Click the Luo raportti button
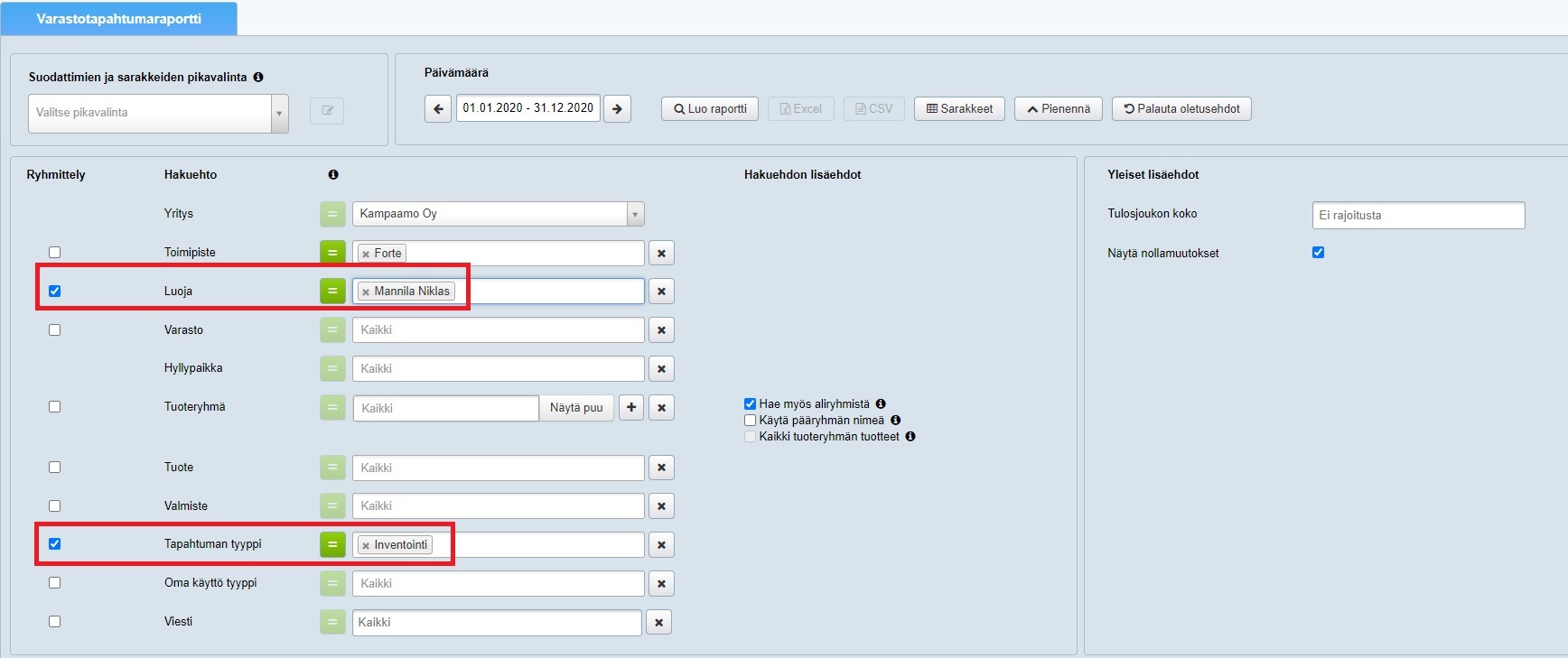The width and height of the screenshot is (1568, 658). click(710, 109)
